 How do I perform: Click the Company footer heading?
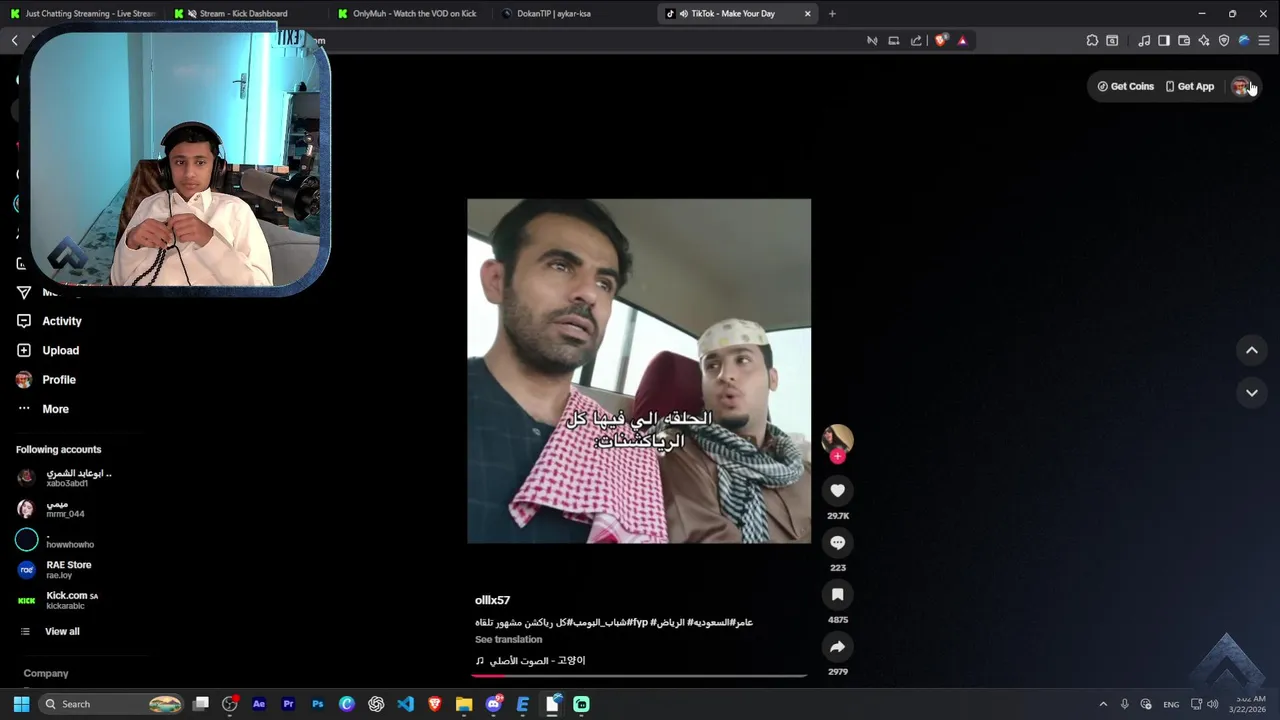click(46, 673)
